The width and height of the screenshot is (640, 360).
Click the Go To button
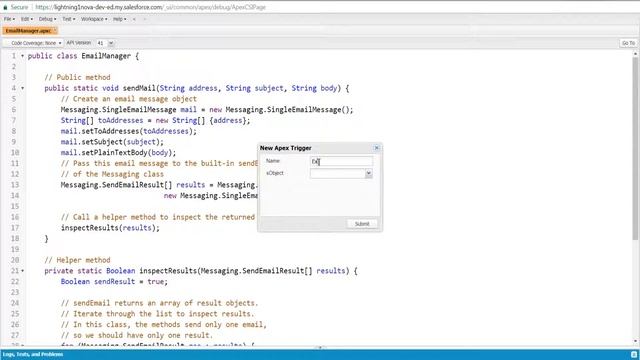click(628, 43)
